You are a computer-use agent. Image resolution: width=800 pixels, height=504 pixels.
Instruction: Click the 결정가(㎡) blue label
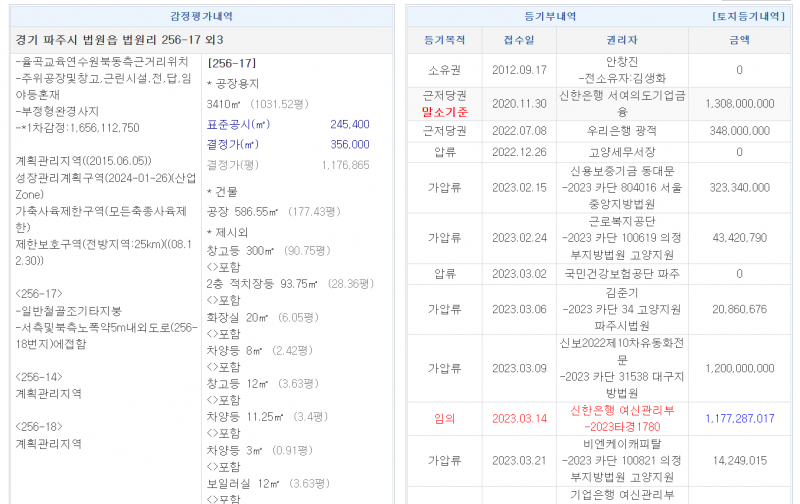[x=233, y=144]
